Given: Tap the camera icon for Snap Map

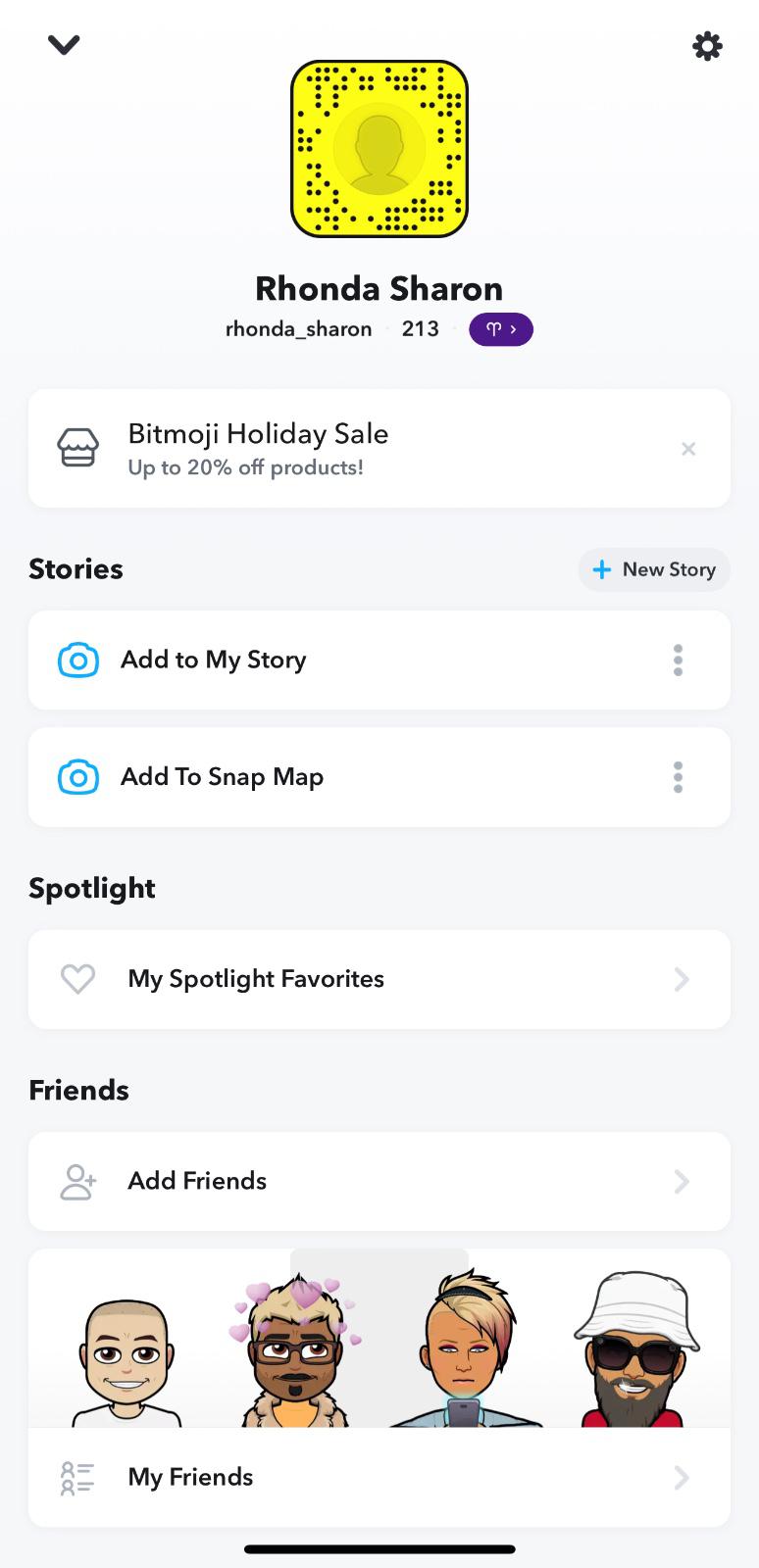Looking at the screenshot, I should click(78, 778).
